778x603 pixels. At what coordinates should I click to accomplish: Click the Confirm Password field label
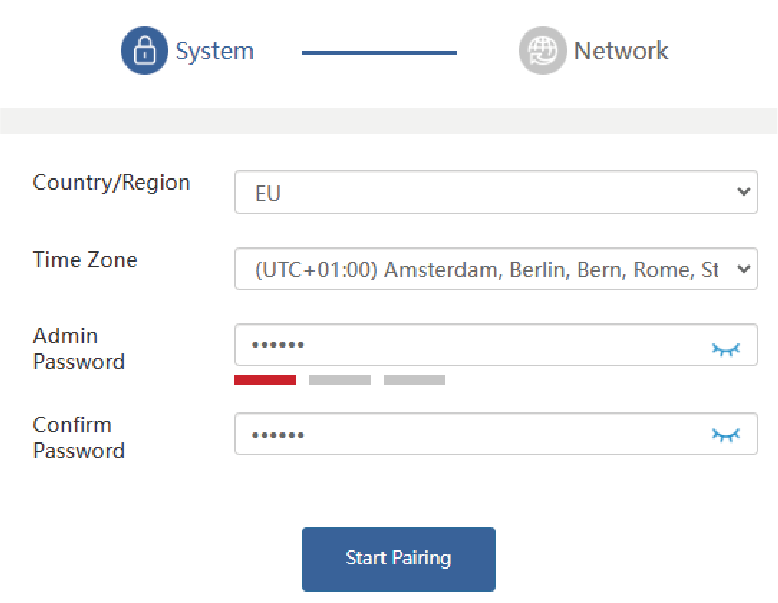point(79,438)
